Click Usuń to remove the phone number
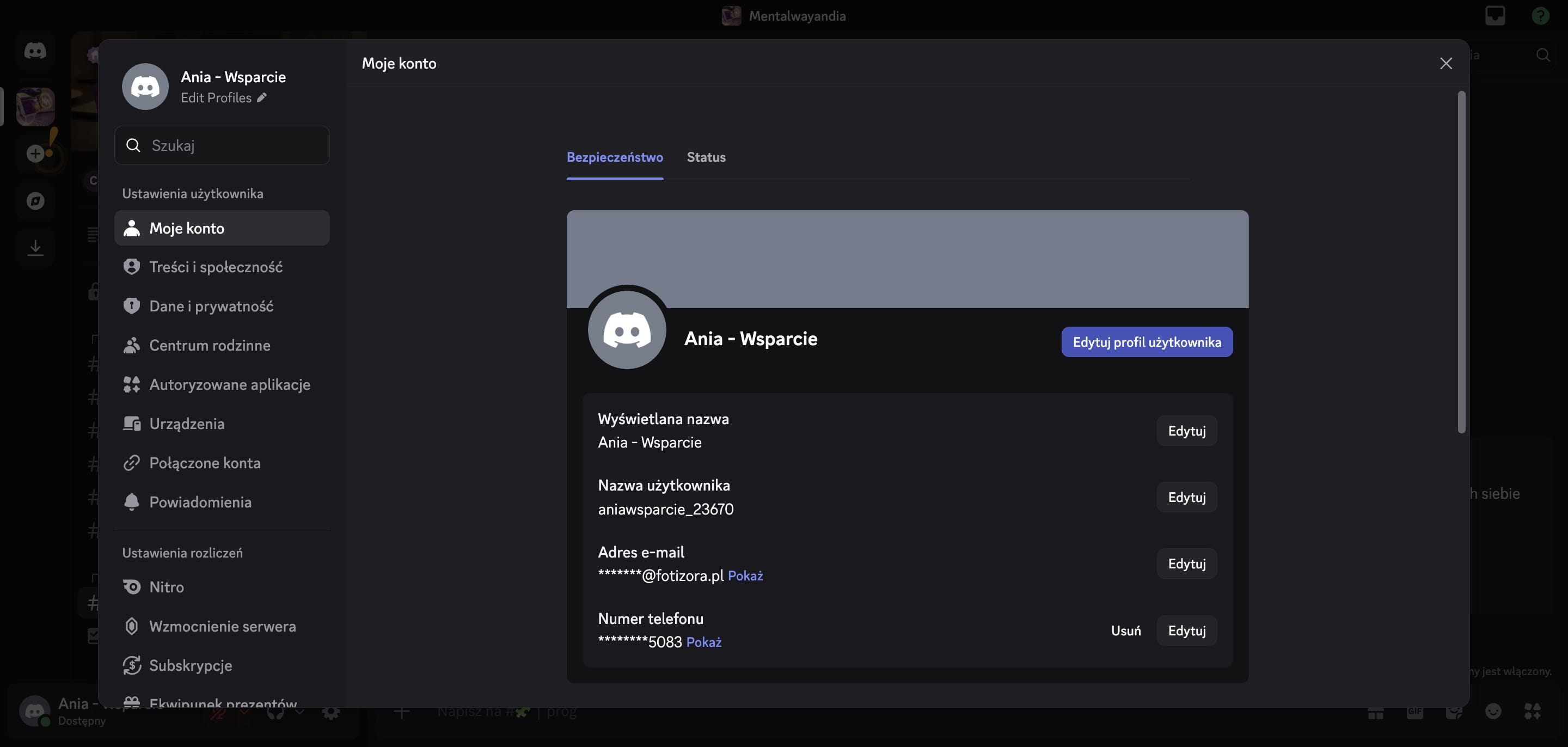Viewport: 1568px width, 747px height. [1125, 630]
